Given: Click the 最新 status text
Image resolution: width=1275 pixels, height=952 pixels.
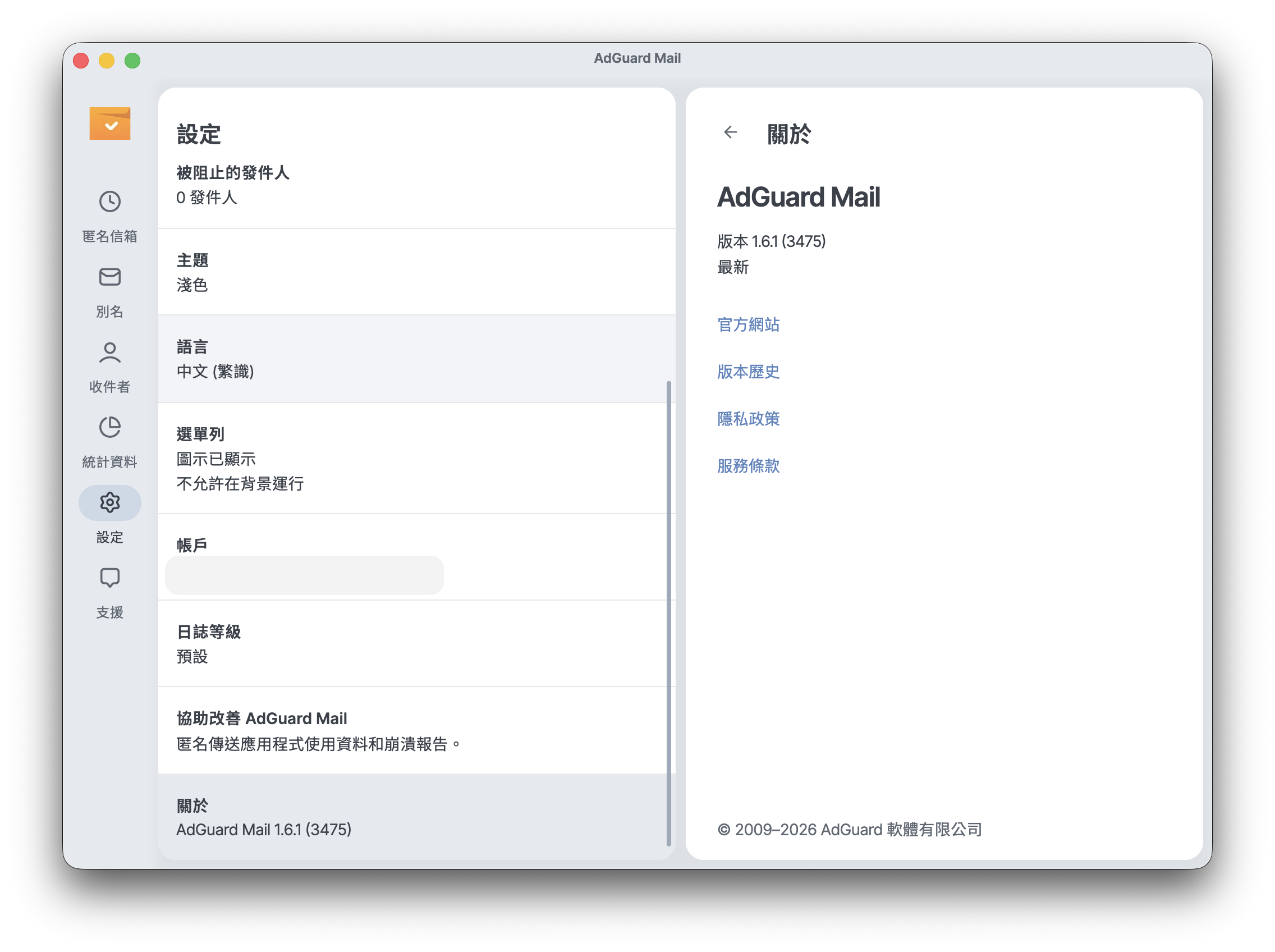Looking at the screenshot, I should 732,267.
